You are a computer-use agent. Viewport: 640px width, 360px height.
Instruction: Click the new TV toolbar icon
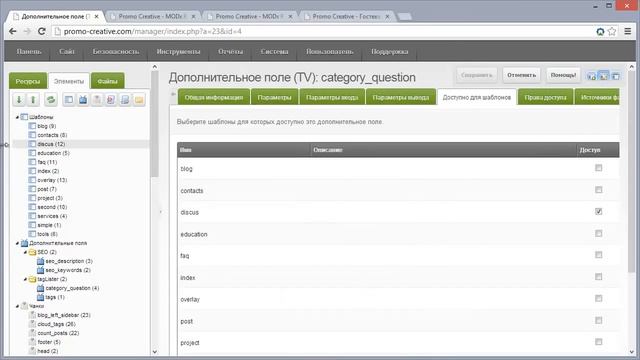83,100
